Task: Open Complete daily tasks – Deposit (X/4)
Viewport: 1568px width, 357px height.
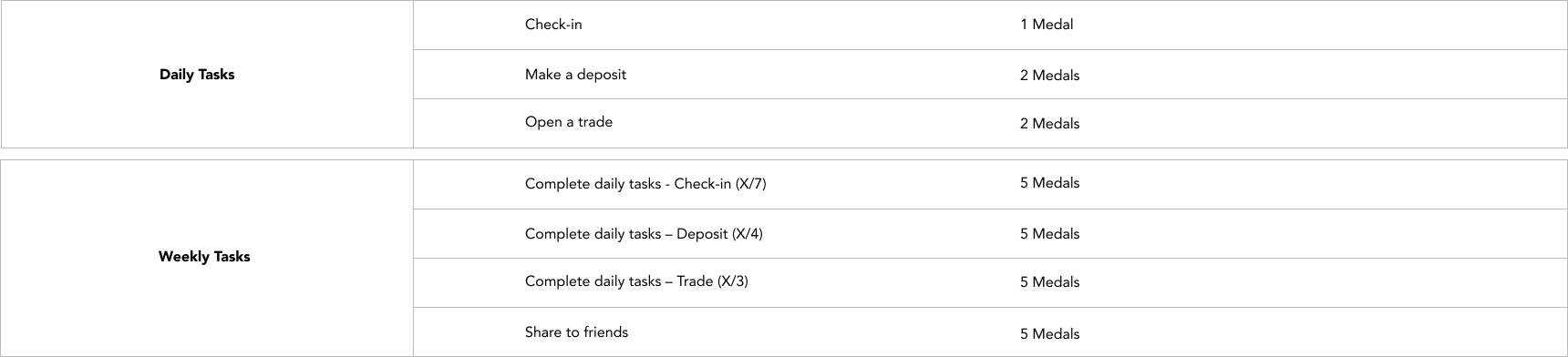Action: click(x=644, y=234)
